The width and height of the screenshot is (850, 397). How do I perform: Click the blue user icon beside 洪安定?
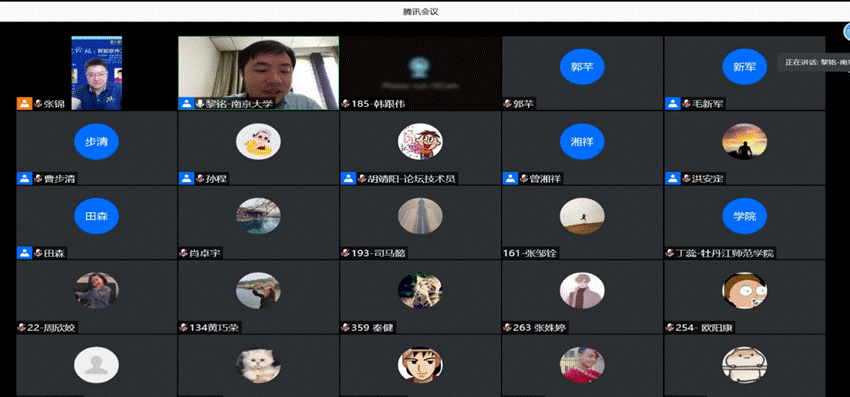tap(673, 178)
